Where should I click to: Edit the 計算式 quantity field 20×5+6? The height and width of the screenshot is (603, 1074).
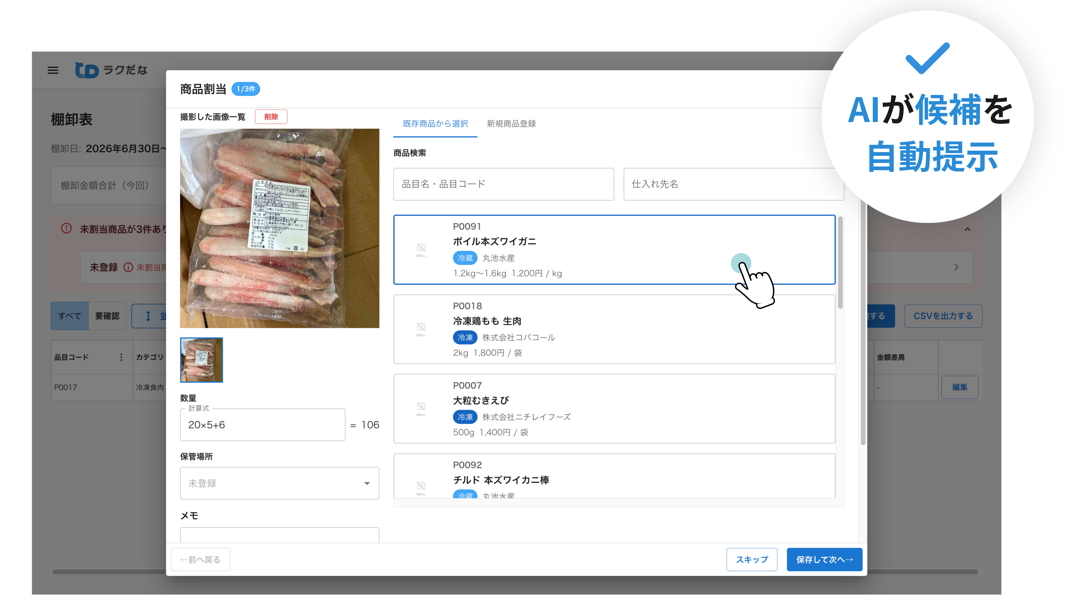click(x=262, y=425)
